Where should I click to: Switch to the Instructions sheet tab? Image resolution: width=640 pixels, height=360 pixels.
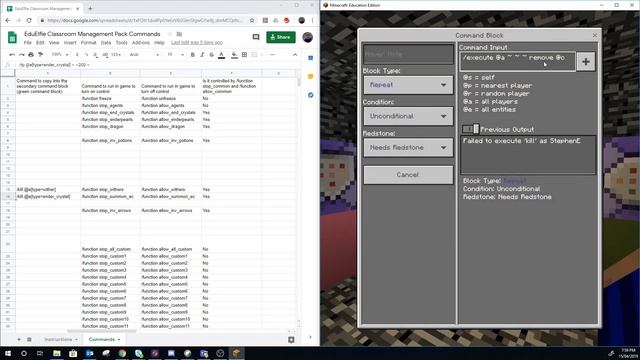tap(58, 340)
